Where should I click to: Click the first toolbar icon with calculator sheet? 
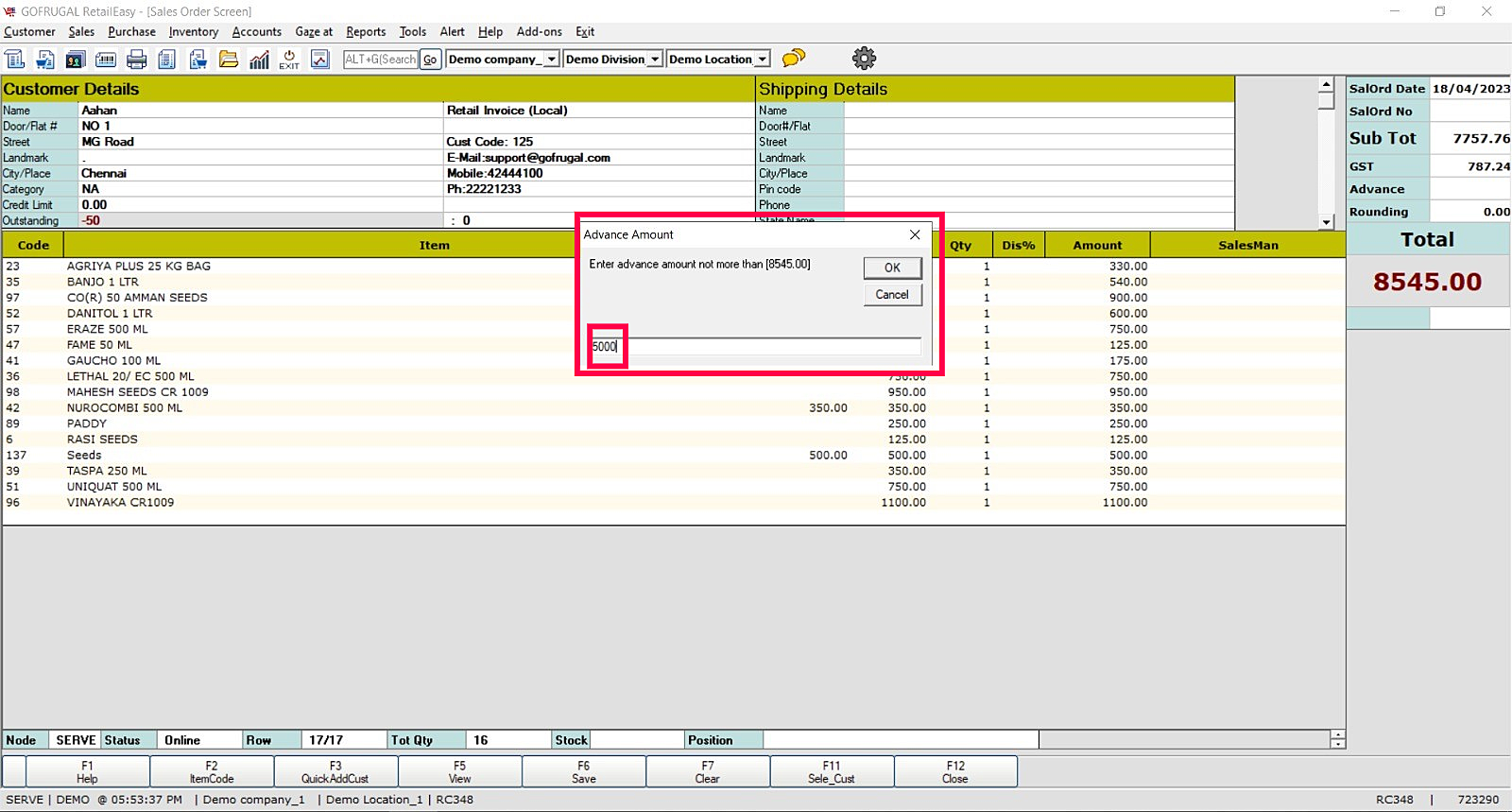[15, 59]
